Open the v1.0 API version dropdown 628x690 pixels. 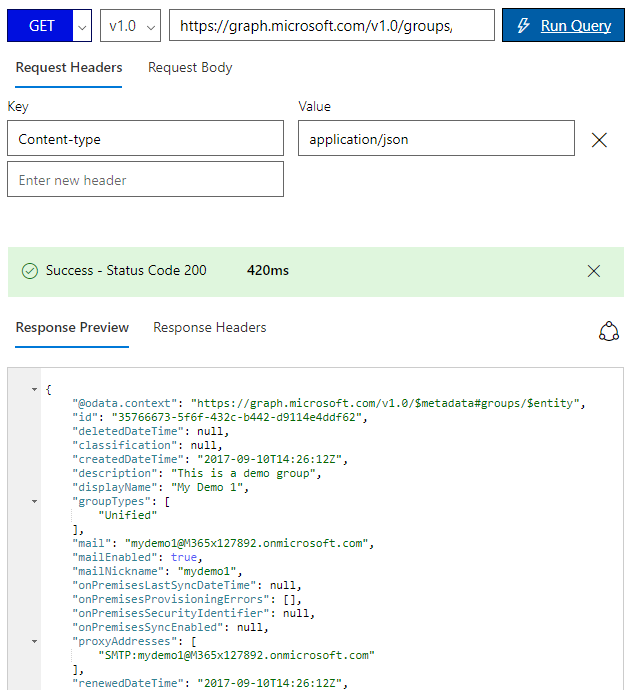pos(130,26)
